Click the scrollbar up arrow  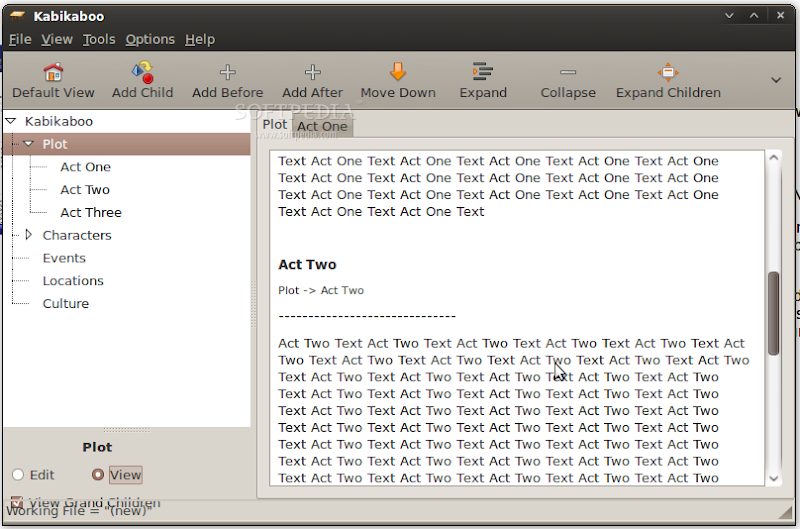773,158
